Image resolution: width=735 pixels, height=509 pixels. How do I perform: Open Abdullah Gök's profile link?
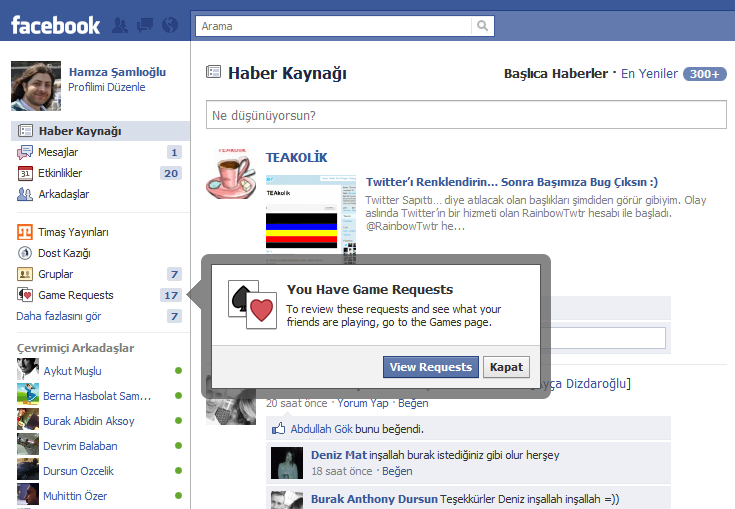[321, 429]
